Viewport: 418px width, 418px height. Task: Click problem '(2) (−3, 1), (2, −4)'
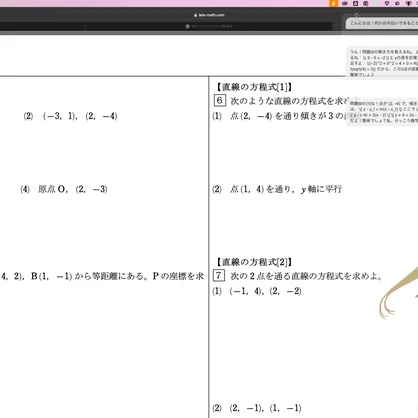(x=70, y=116)
